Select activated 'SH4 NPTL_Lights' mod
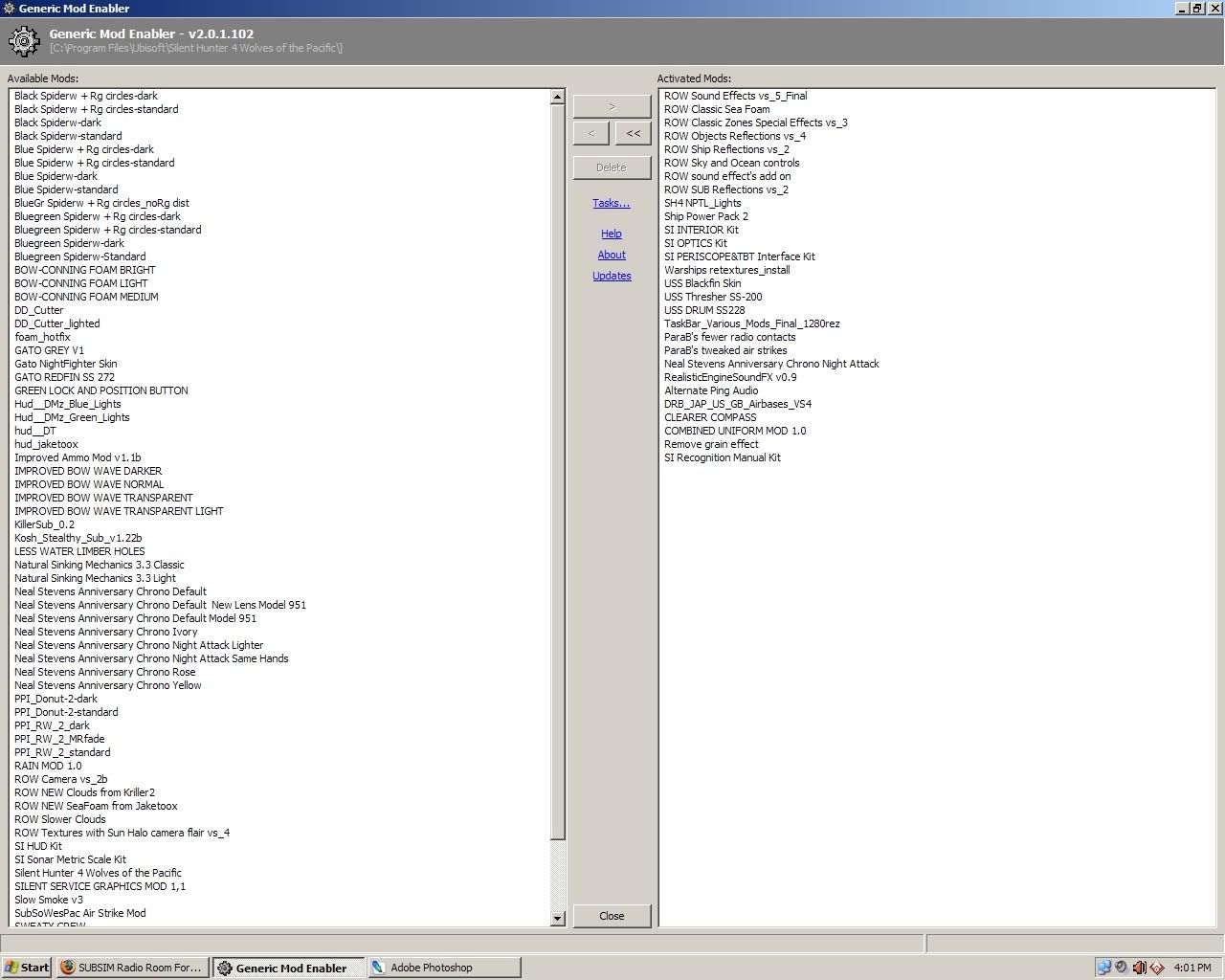The height and width of the screenshot is (980, 1225). [x=702, y=203]
